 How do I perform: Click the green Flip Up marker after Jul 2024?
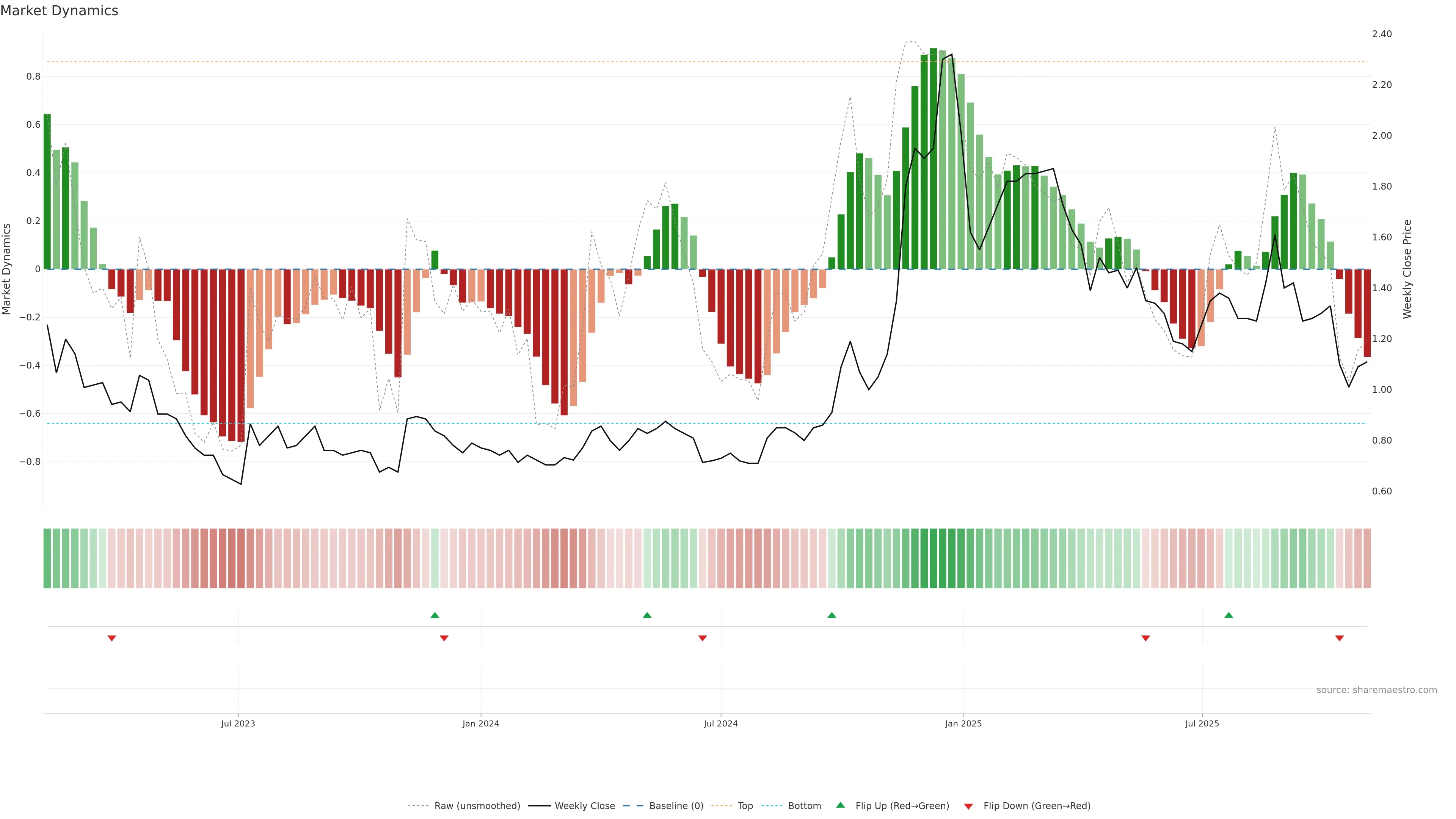pyautogui.click(x=832, y=615)
